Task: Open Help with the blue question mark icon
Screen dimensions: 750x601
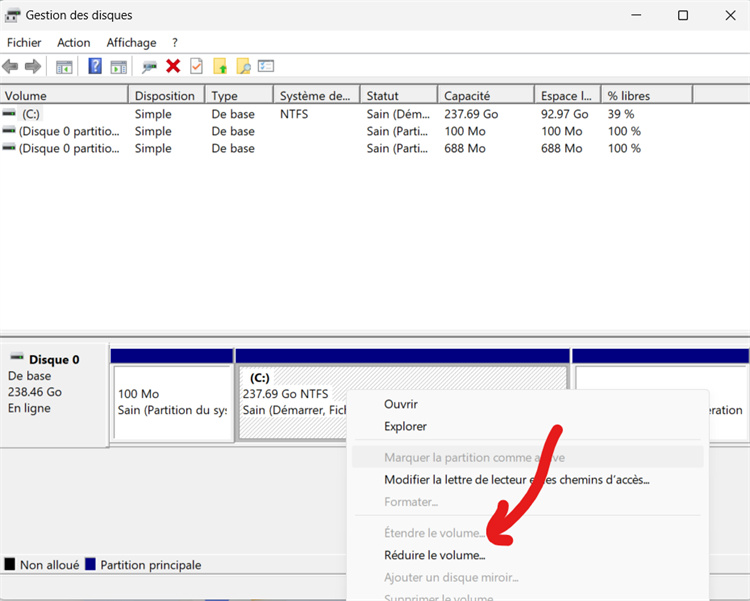Action: (95, 66)
